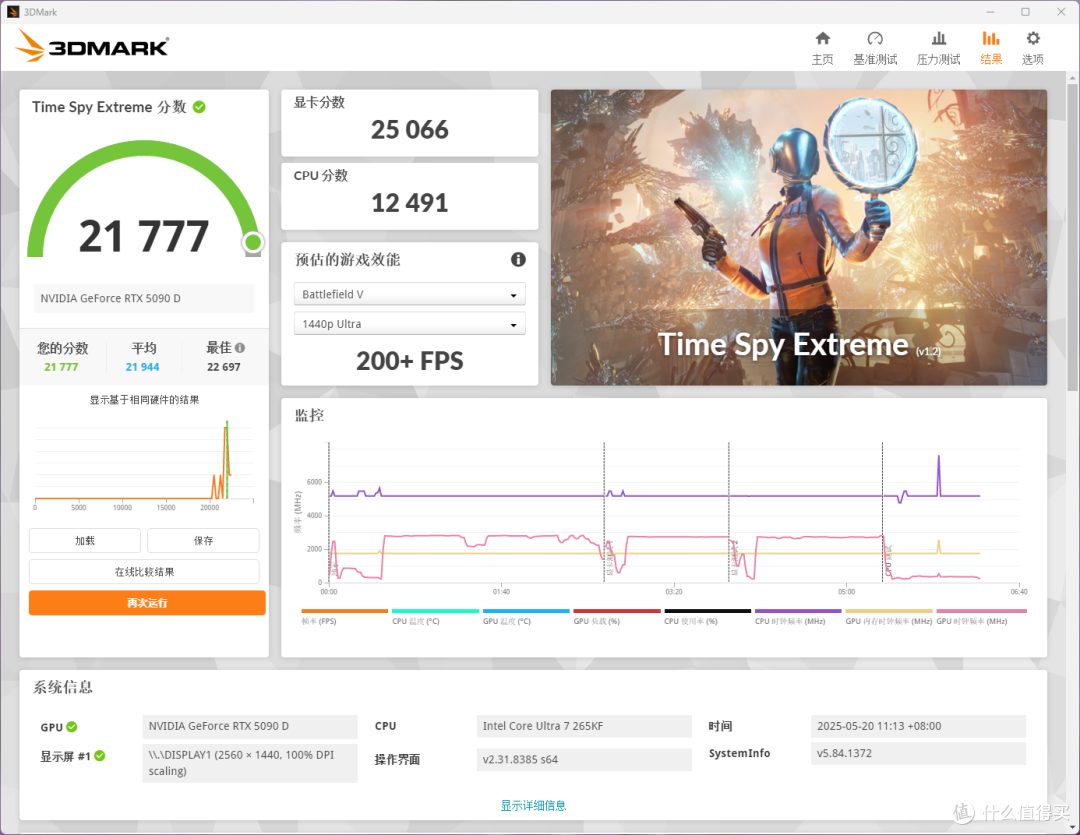Click the orange Run Again button (再次运行)
Viewport: 1080px width, 835px height.
click(x=147, y=603)
